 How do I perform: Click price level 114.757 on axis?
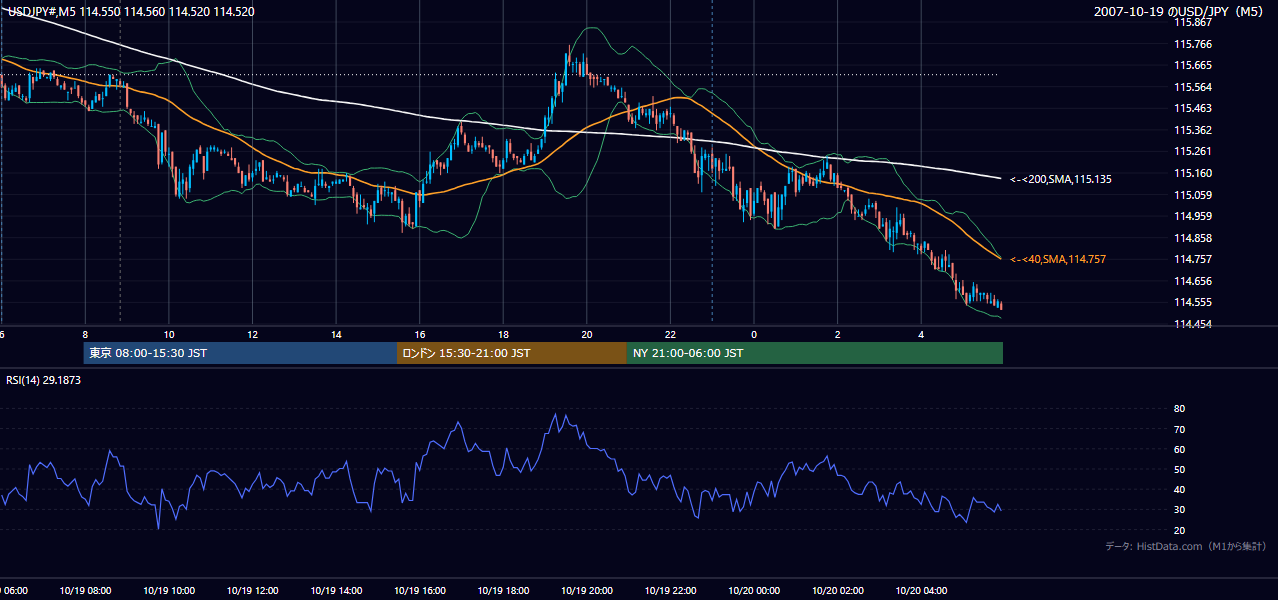click(1191, 259)
